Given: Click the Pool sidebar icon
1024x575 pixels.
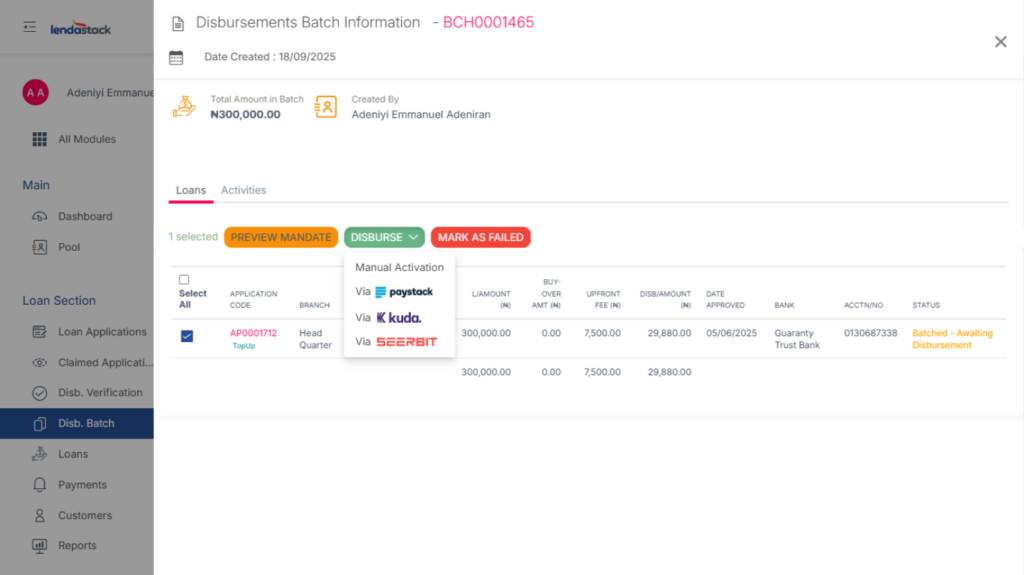Looking at the screenshot, I should pyautogui.click(x=40, y=247).
